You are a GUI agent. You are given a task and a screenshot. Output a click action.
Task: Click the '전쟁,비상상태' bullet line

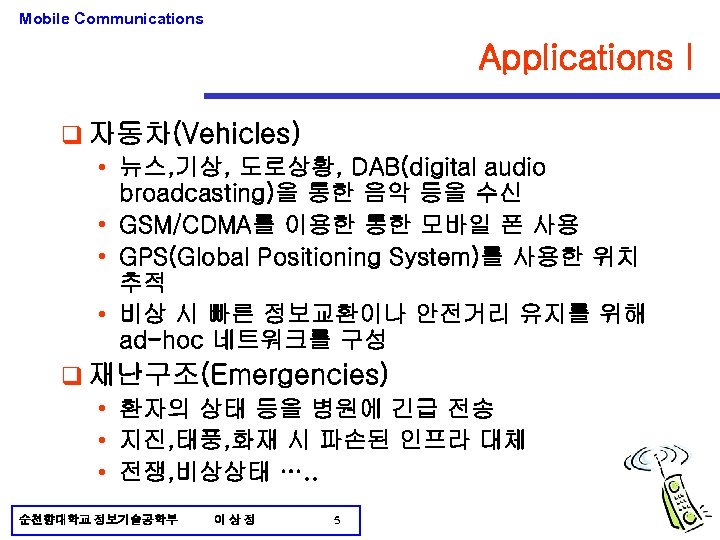219,471
